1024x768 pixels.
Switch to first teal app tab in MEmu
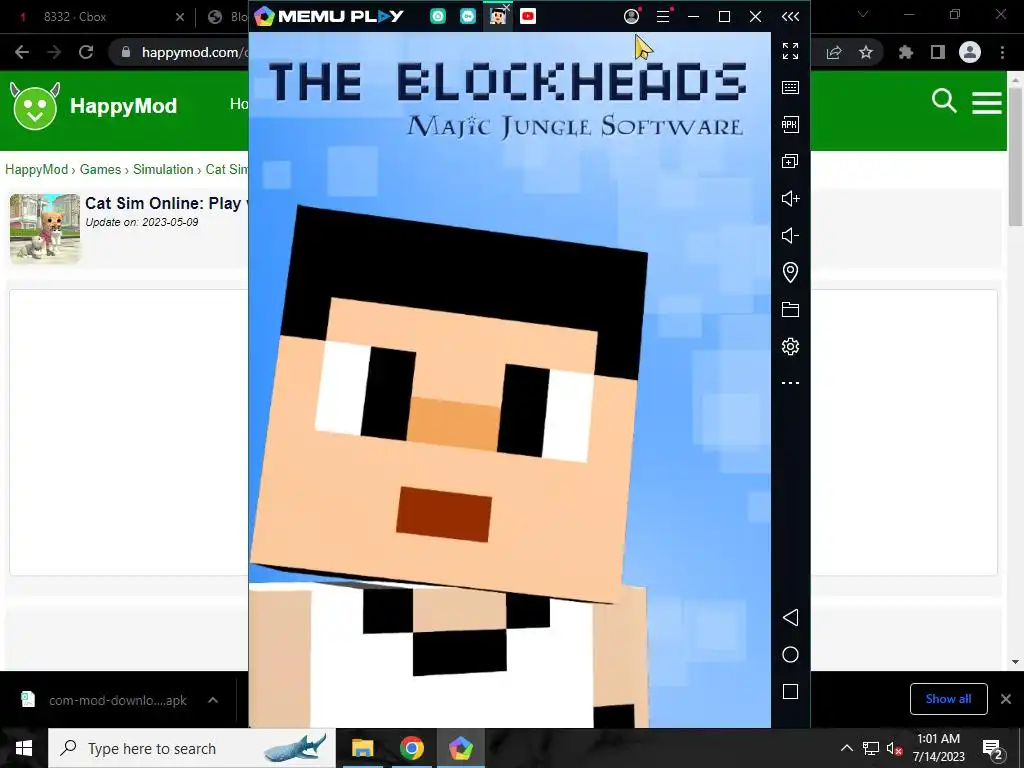[x=438, y=16]
